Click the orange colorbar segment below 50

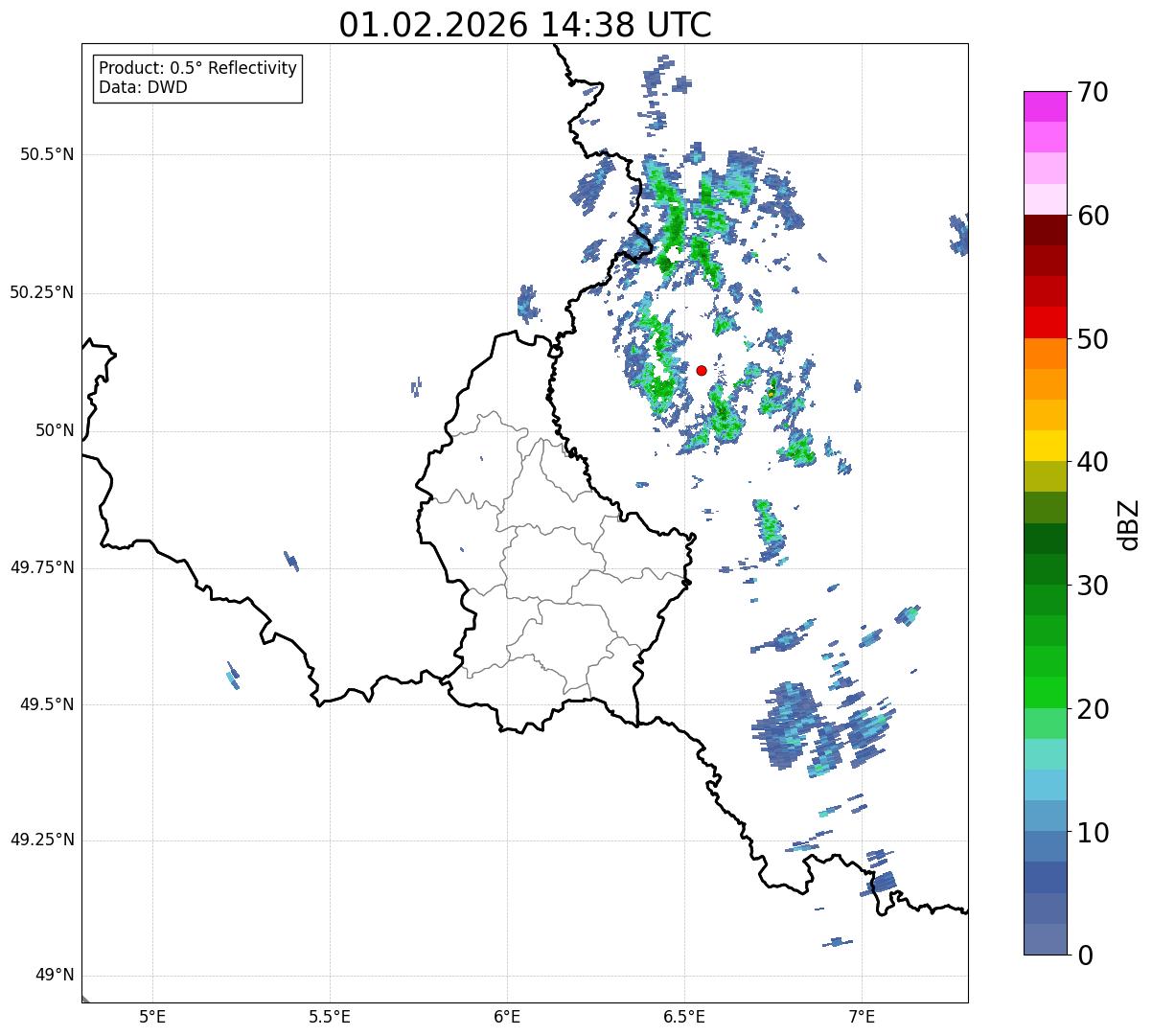coord(1046,354)
